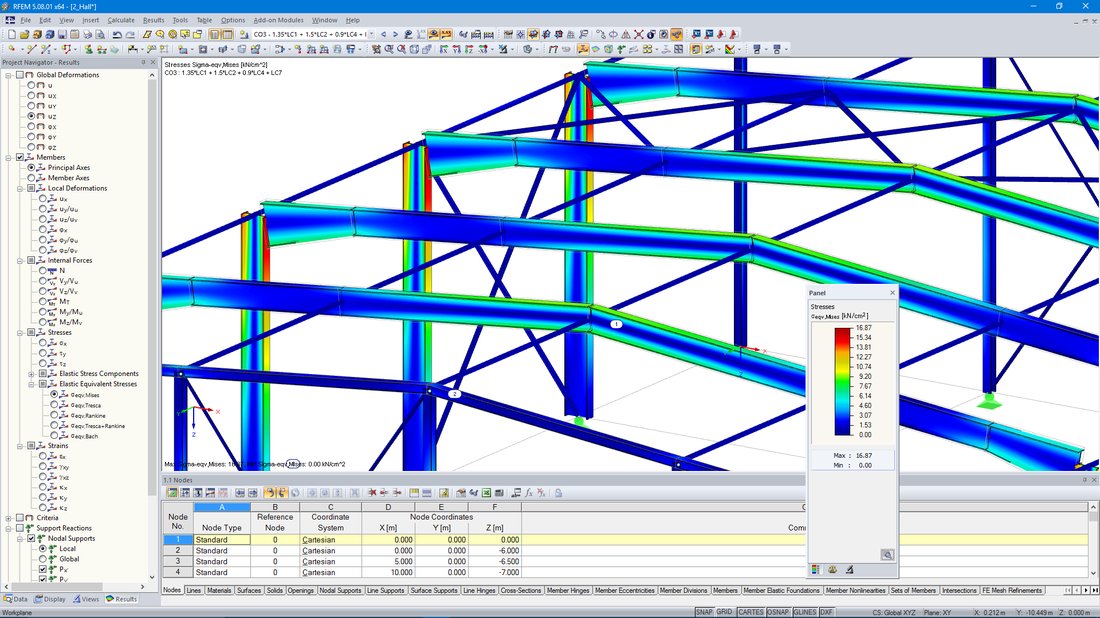The height and width of the screenshot is (618, 1100).
Task: Close the Stresses Panel
Action: coord(892,293)
